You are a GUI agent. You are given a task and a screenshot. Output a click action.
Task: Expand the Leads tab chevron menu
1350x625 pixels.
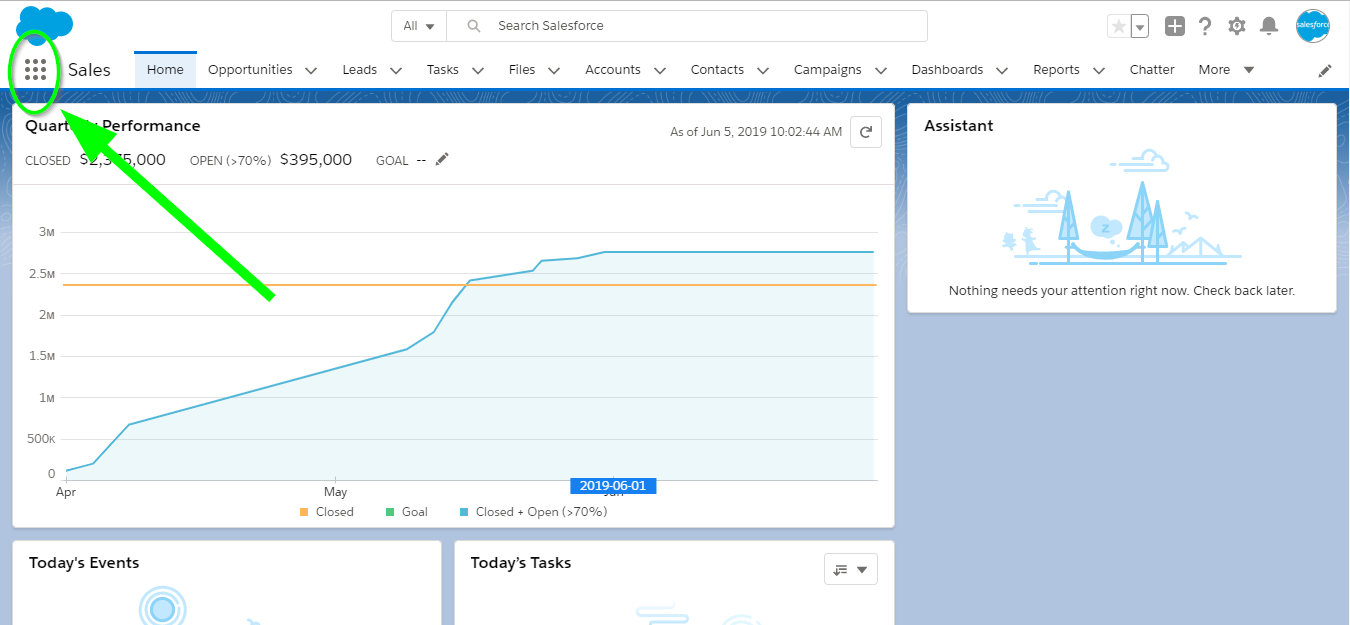[396, 70]
